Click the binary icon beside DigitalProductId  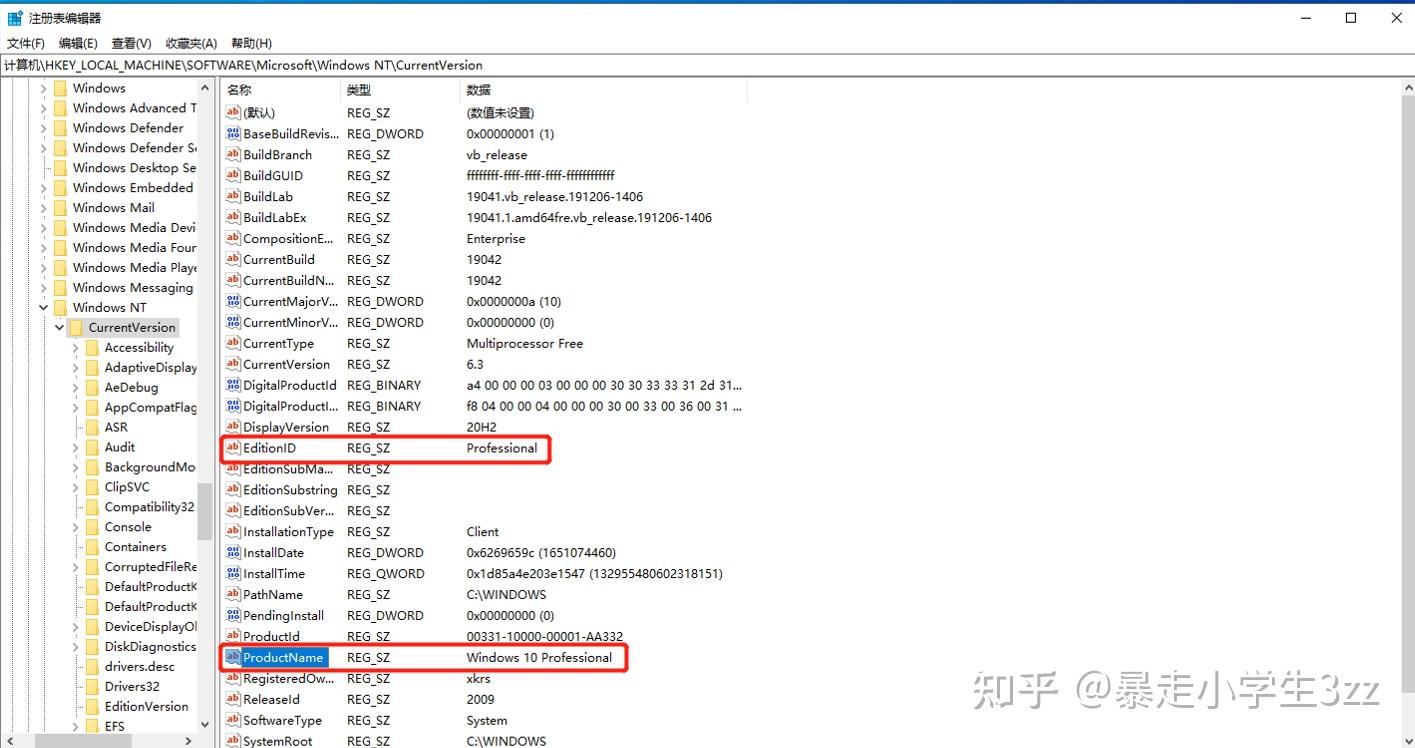pyautogui.click(x=231, y=385)
